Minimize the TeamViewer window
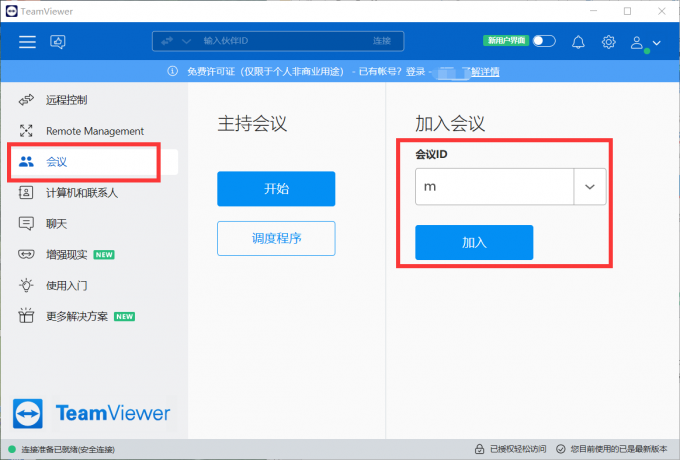The image size is (680, 460). pyautogui.click(x=594, y=11)
